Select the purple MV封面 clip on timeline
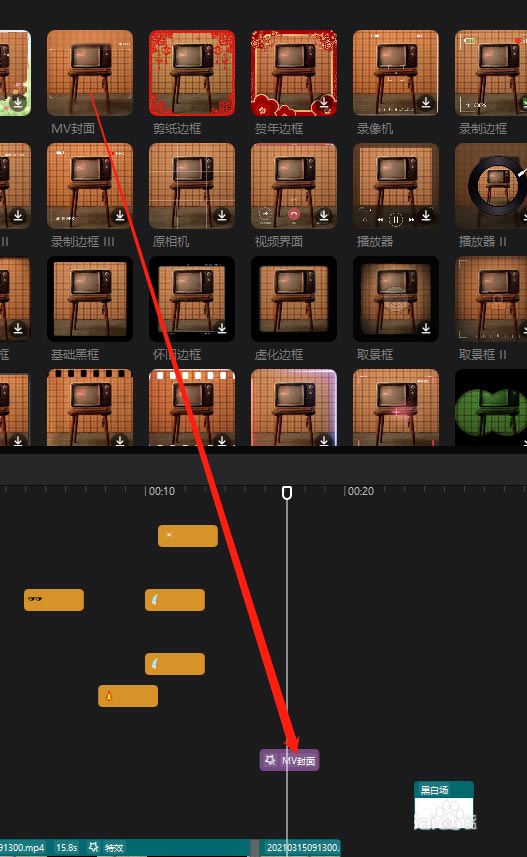This screenshot has width=527, height=857. [x=289, y=760]
